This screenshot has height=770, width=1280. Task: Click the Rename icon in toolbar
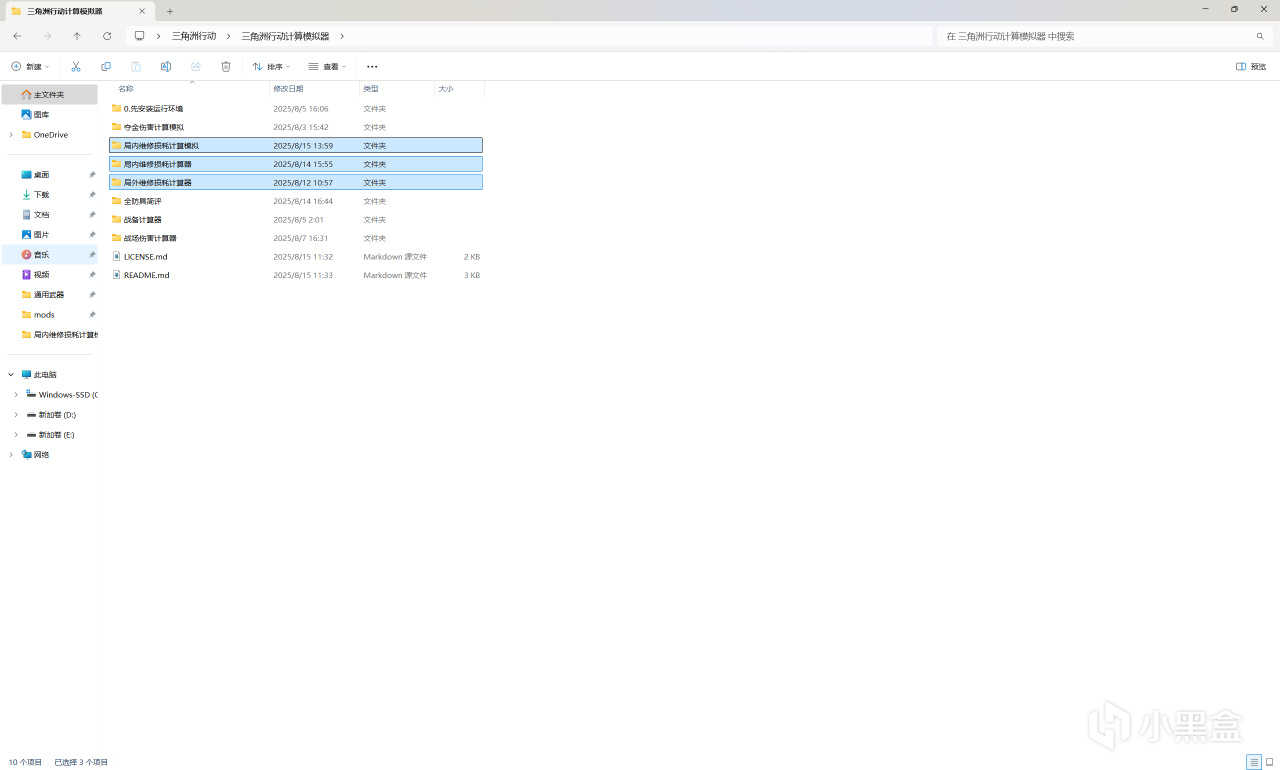[x=166, y=67]
